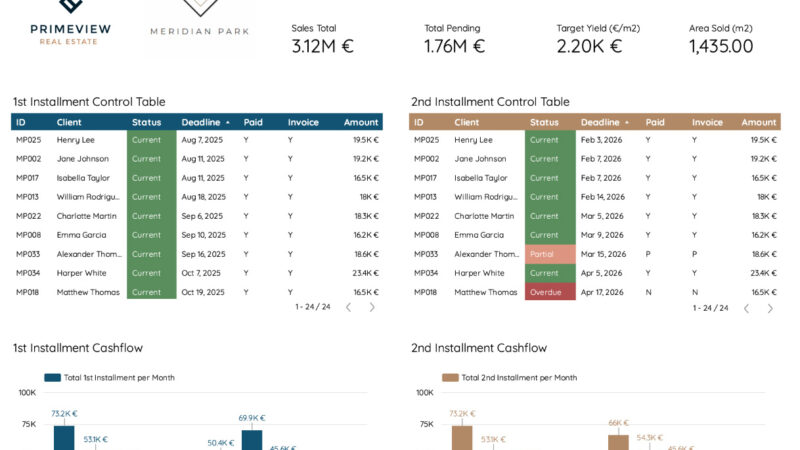Go to previous page of 2nd Installment table
Image resolution: width=800 pixels, height=450 pixels.
tap(746, 308)
